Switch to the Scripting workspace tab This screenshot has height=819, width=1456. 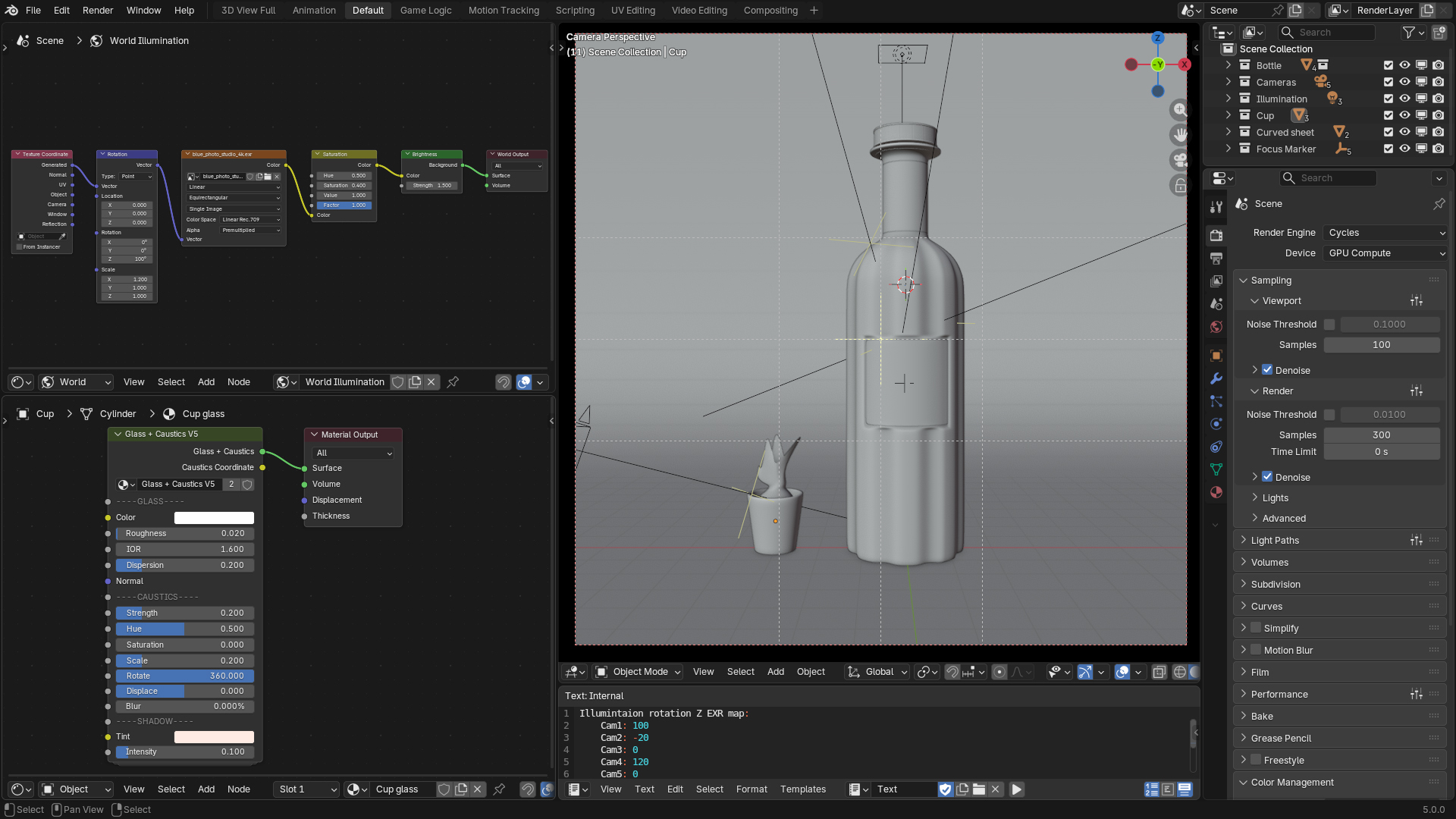574,11
